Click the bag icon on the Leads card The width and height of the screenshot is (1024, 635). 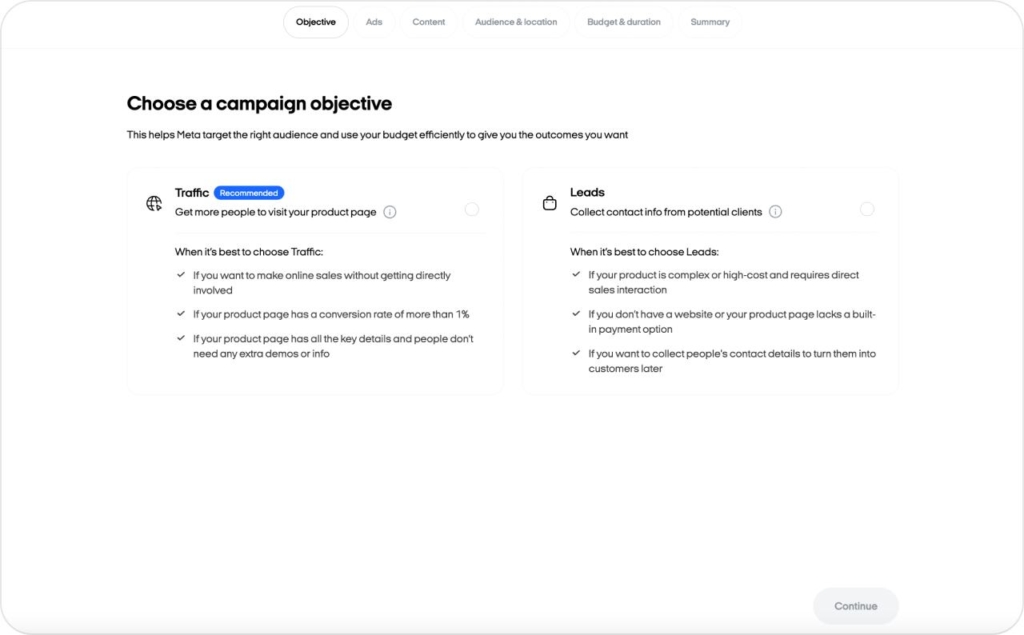point(550,202)
